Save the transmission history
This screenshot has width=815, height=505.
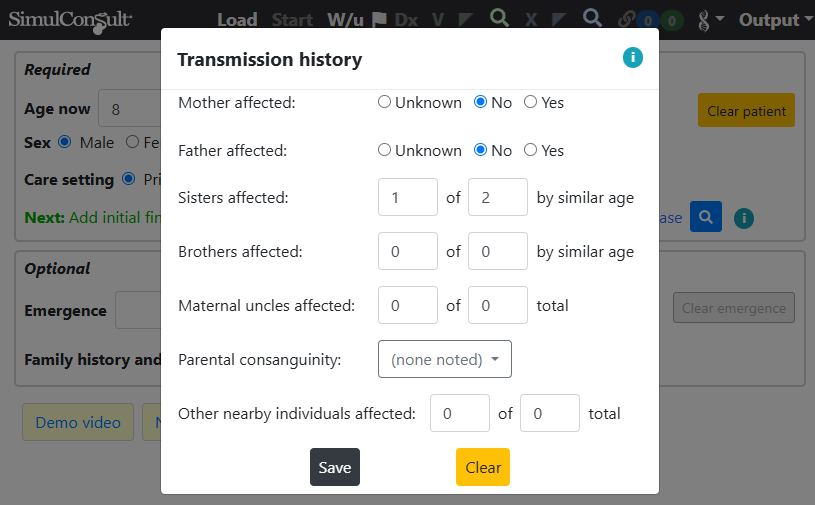335,467
